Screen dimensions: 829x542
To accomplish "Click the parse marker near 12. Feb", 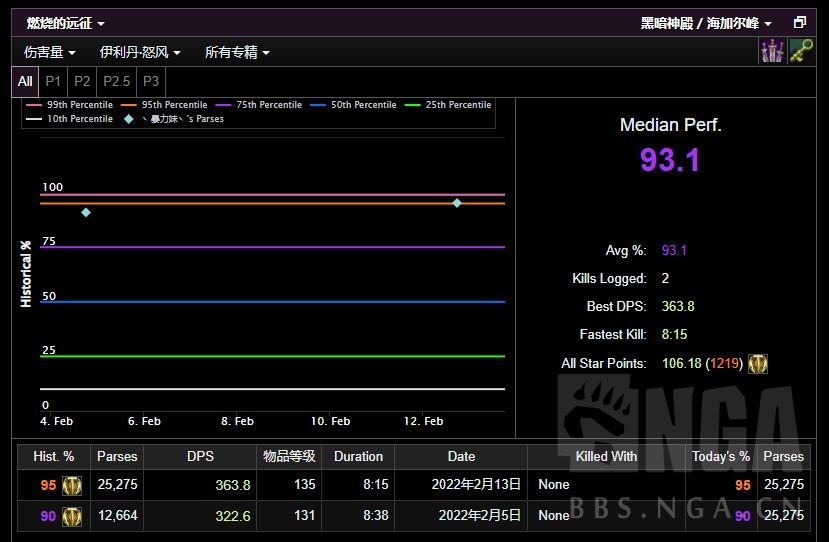I will 457,203.
